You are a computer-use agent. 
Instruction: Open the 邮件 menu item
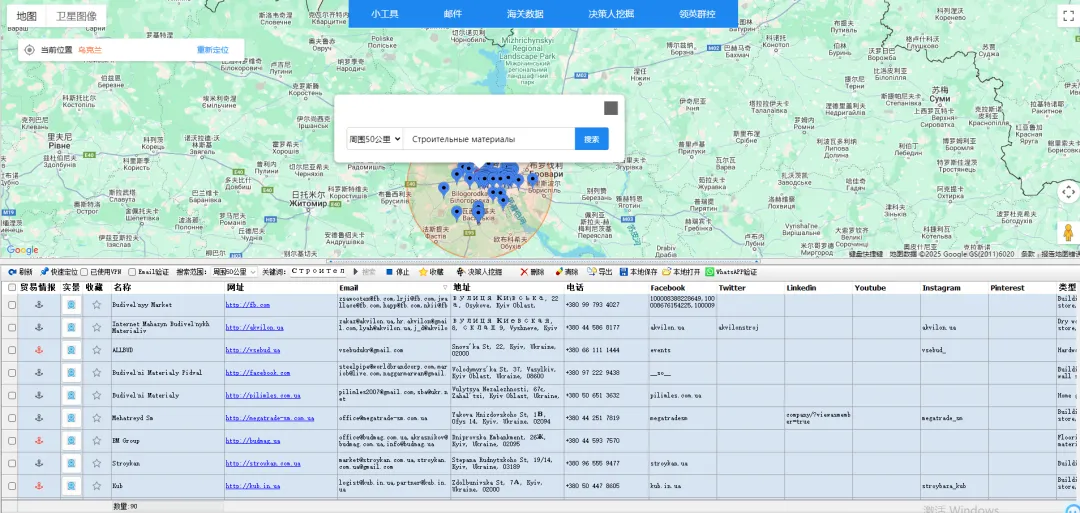tap(453, 14)
